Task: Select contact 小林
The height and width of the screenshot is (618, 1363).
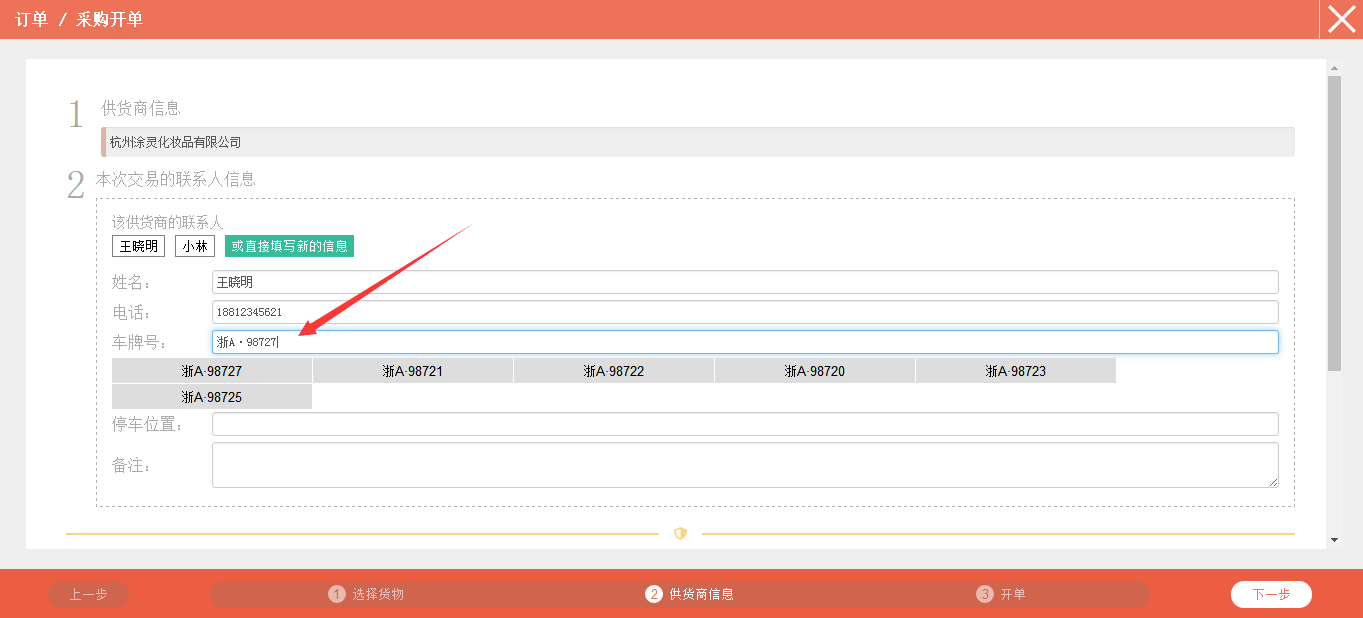Action: pyautogui.click(x=195, y=246)
